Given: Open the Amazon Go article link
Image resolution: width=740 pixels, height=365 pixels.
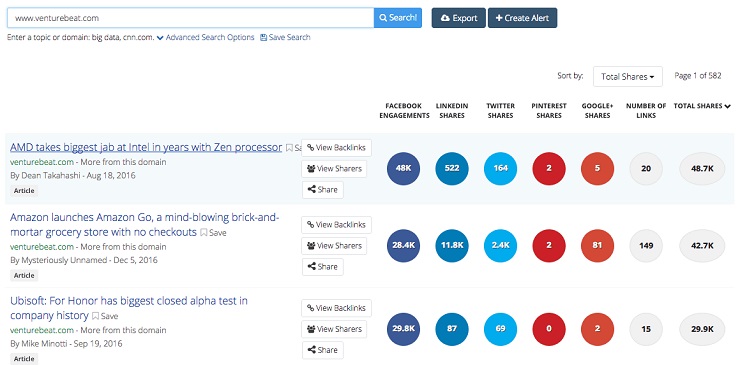Looking at the screenshot, I should click(145, 225).
